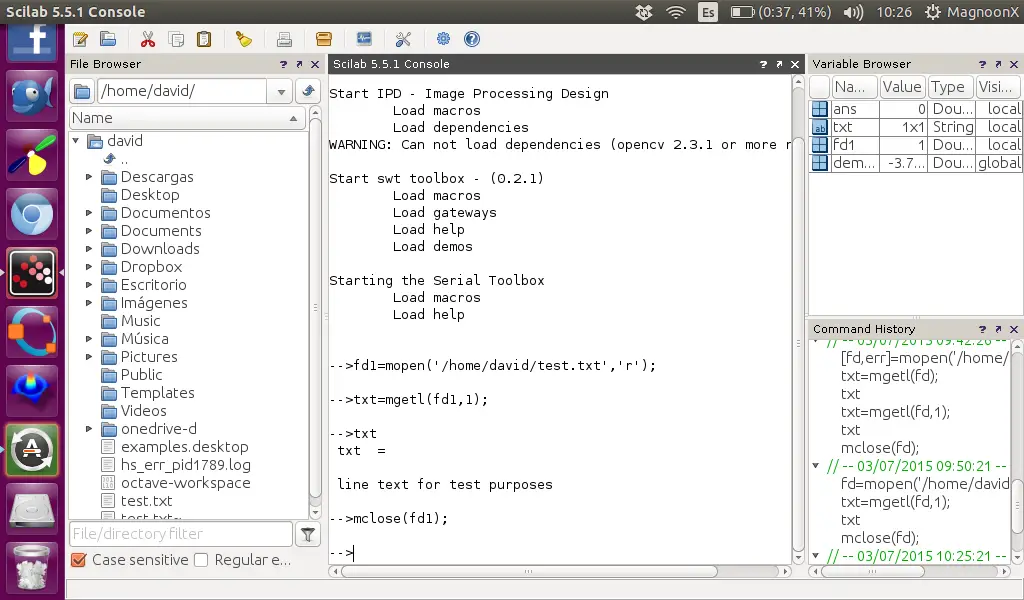Click the Value column header
1024x600 pixels.
[x=902, y=87]
